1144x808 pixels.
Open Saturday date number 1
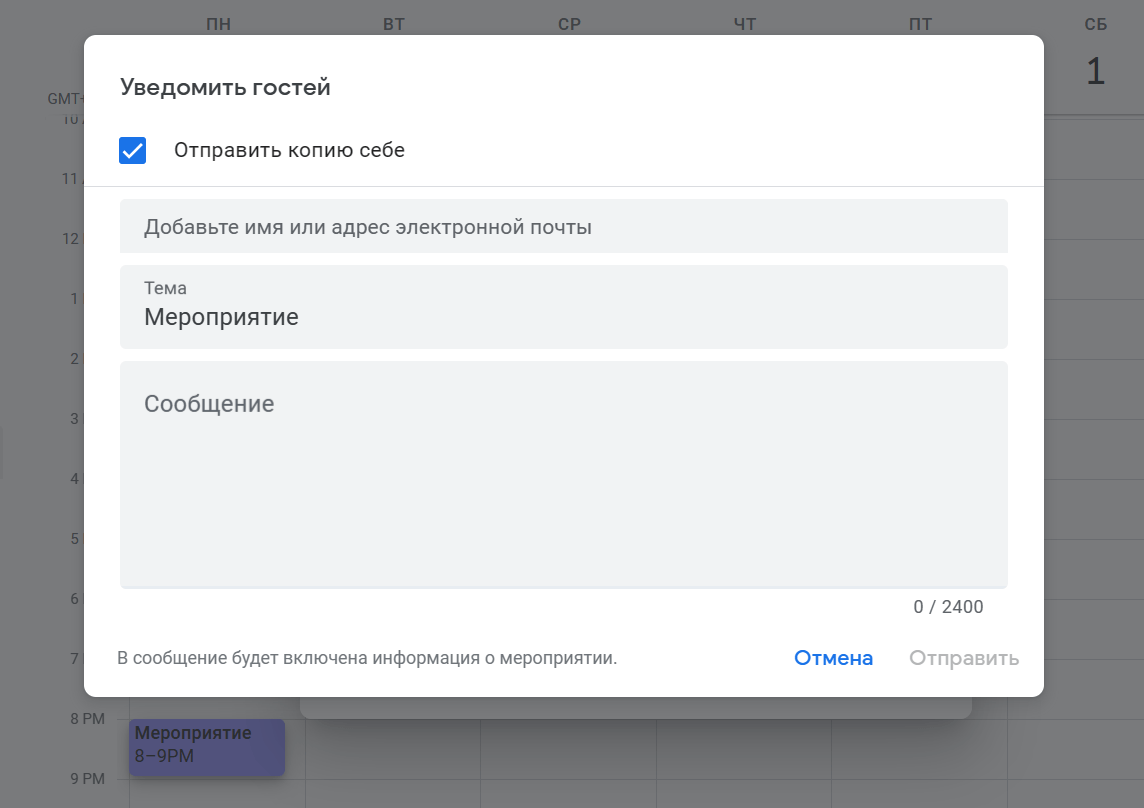1095,72
